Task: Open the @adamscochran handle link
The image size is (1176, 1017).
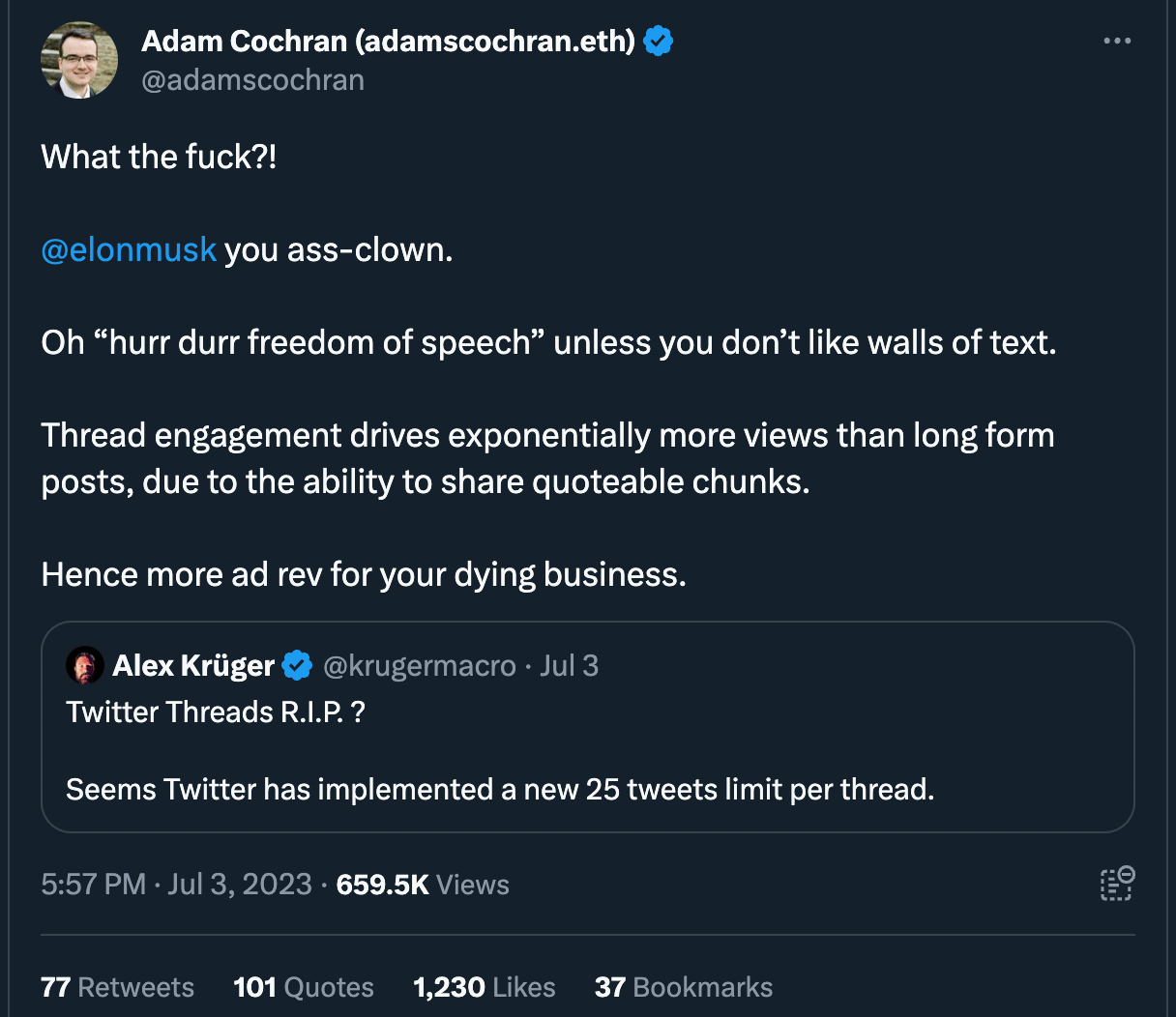Action: pyautogui.click(x=252, y=80)
